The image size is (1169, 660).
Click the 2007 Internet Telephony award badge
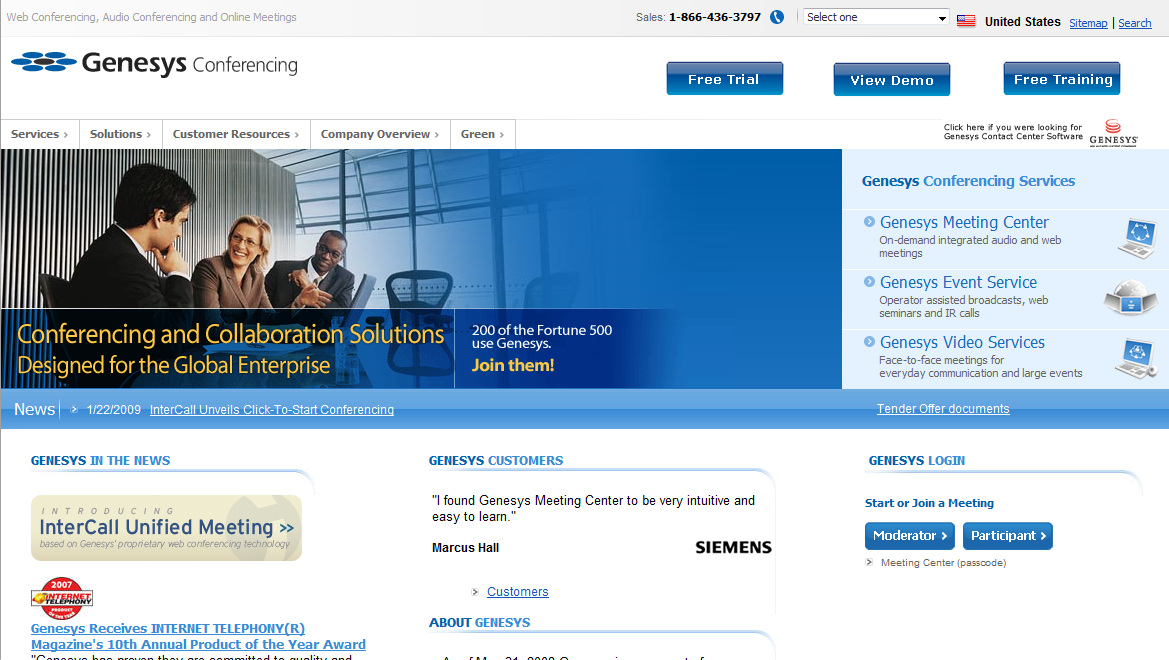point(62,597)
